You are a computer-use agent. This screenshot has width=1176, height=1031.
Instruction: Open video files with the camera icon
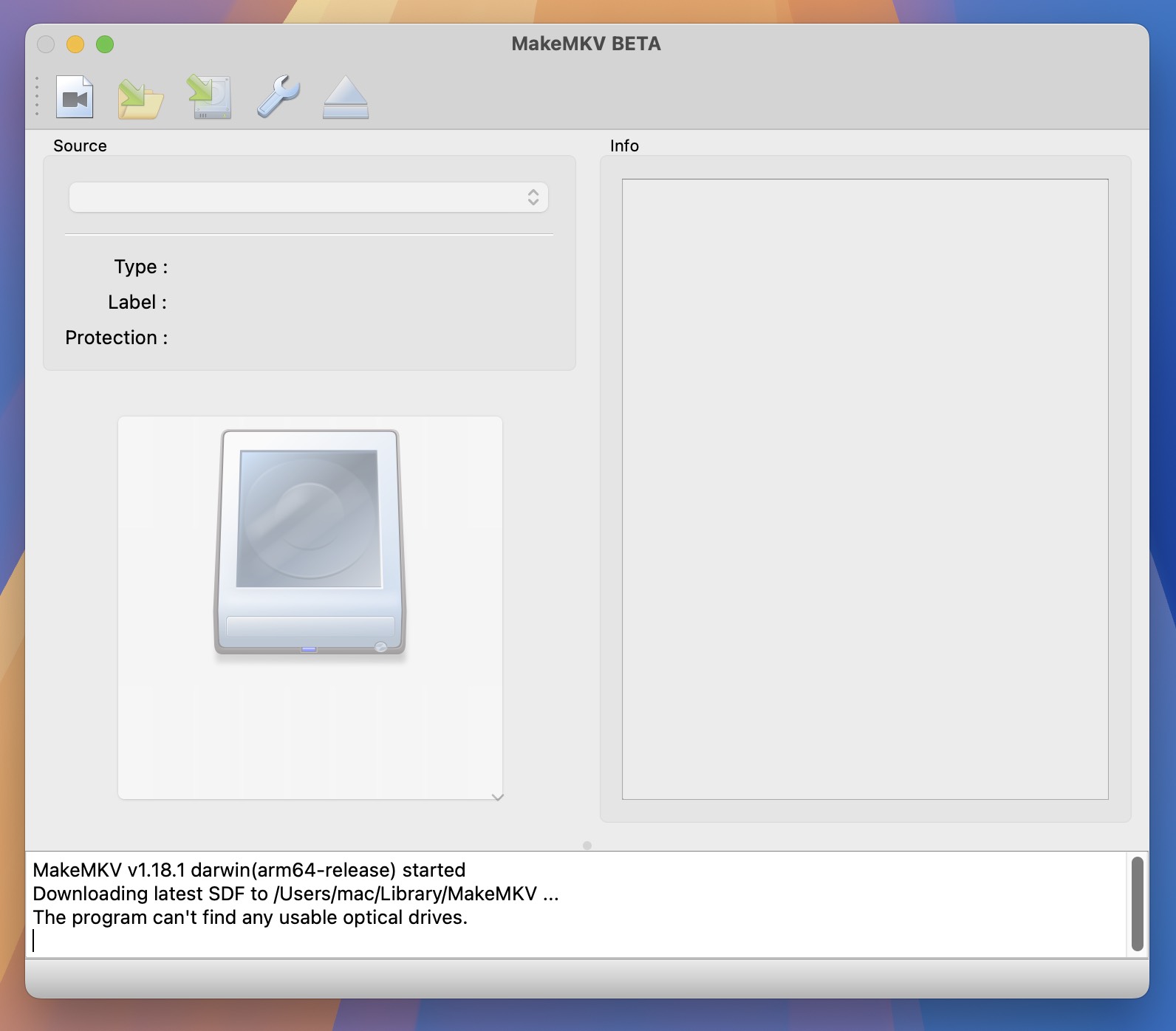pyautogui.click(x=75, y=97)
